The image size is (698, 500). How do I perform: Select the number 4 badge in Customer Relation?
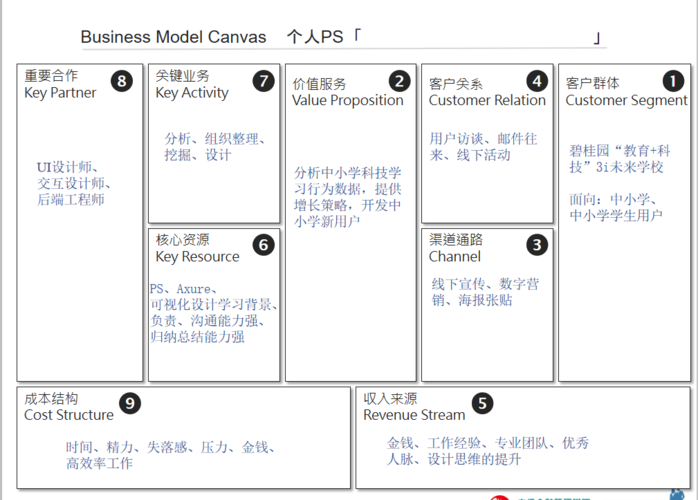(x=538, y=82)
